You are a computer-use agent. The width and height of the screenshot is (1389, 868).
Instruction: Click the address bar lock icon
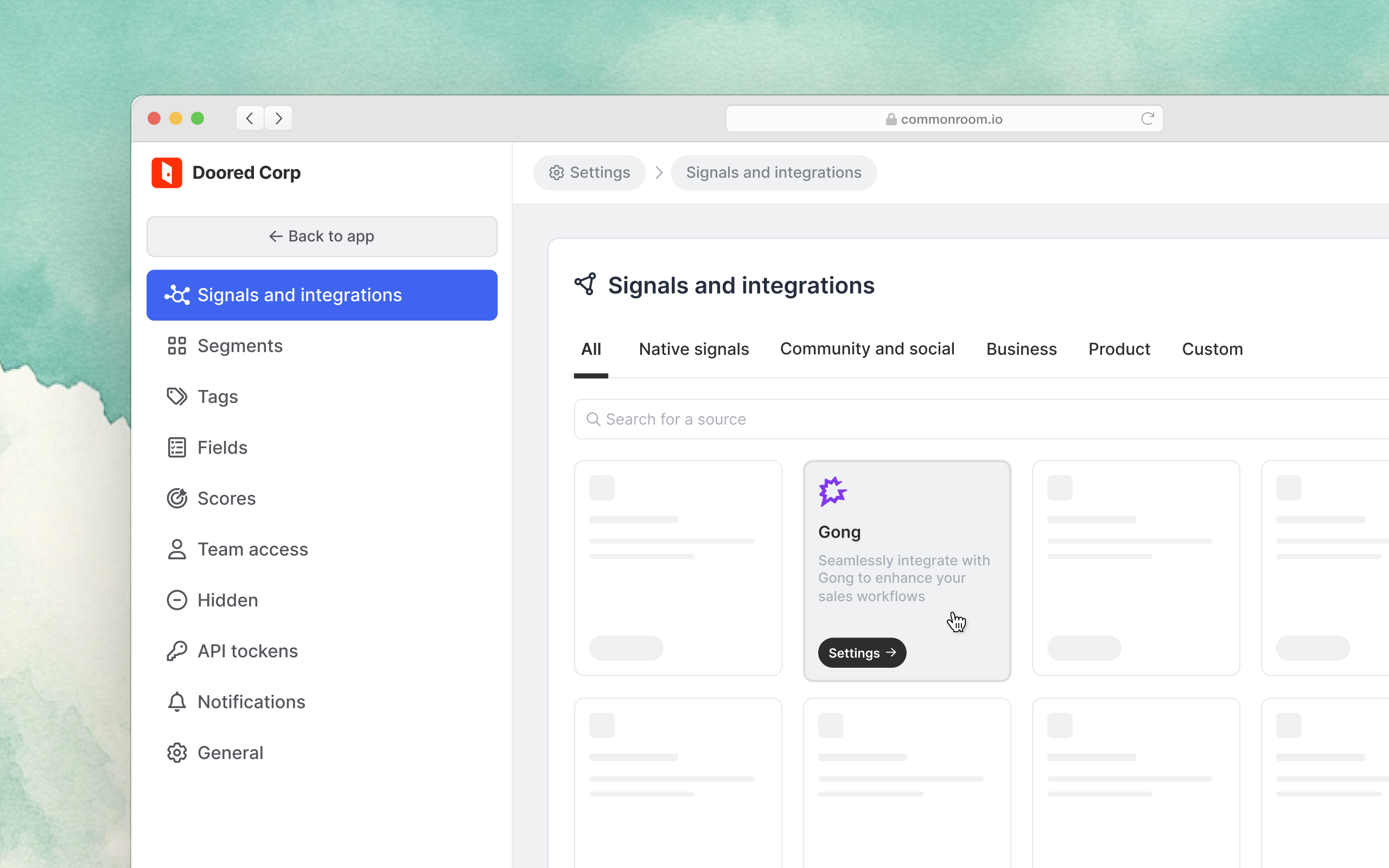pos(891,119)
